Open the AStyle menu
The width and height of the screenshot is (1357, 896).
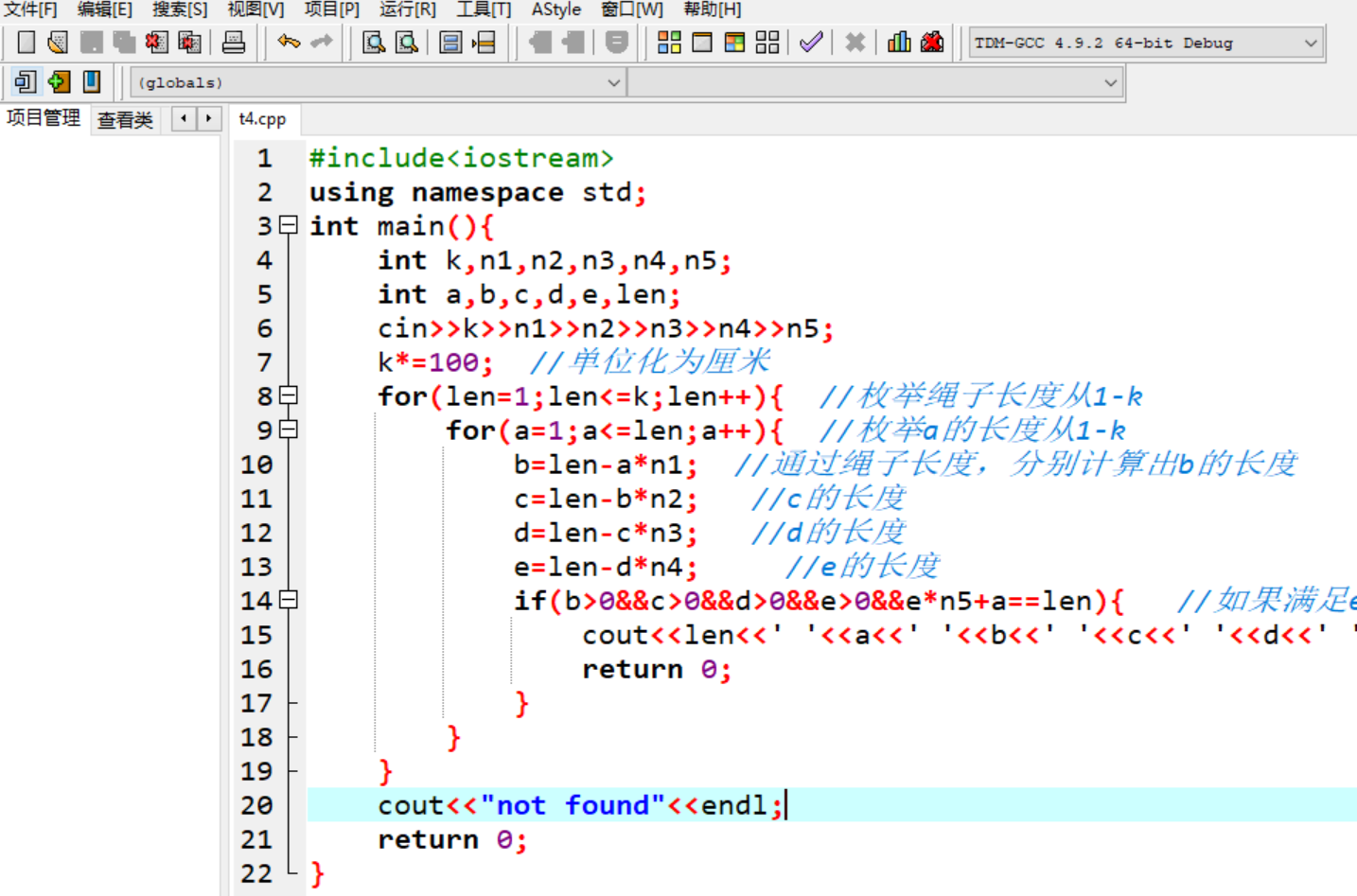(555, 9)
